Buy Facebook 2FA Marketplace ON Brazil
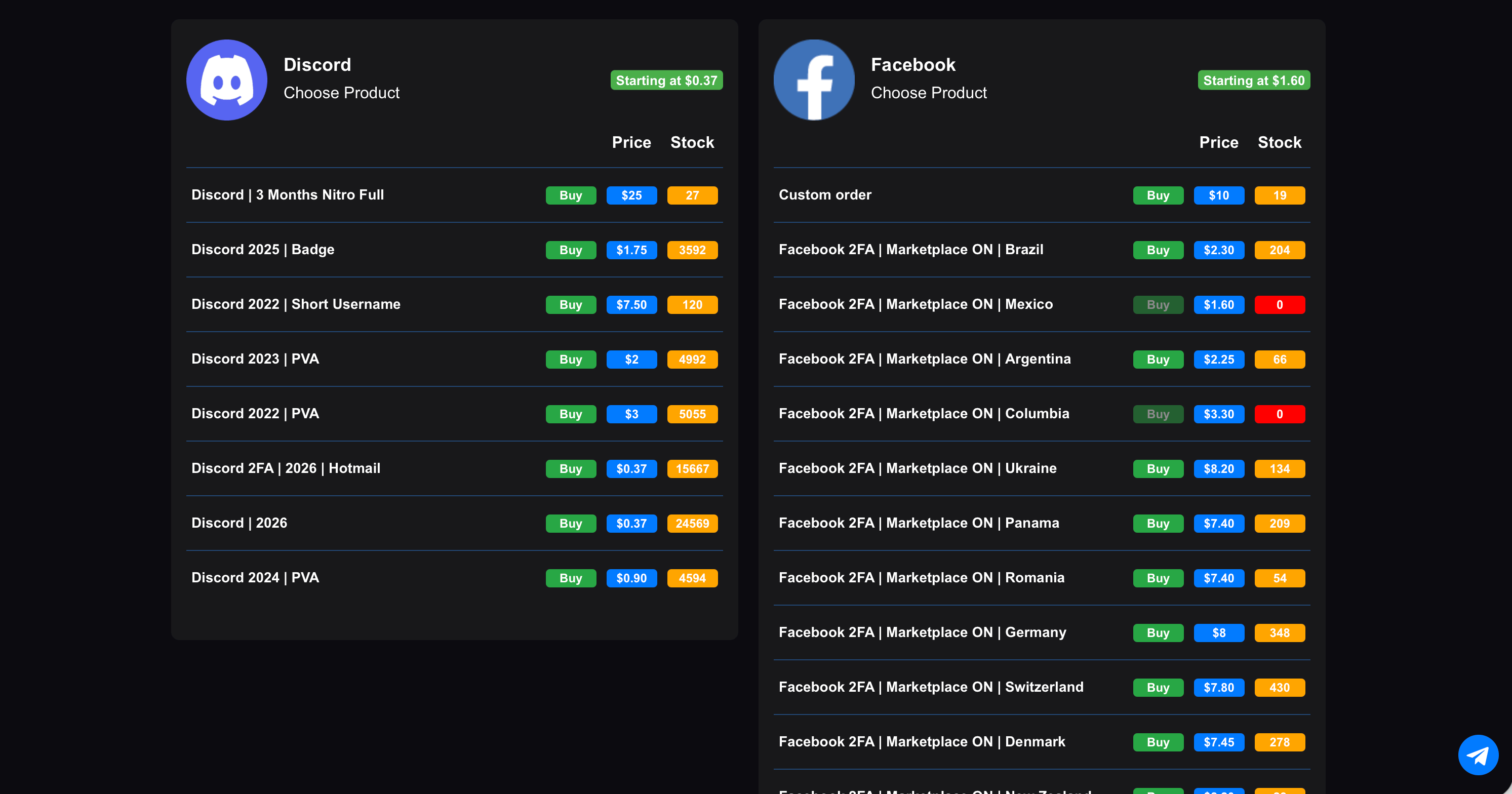 [1158, 250]
